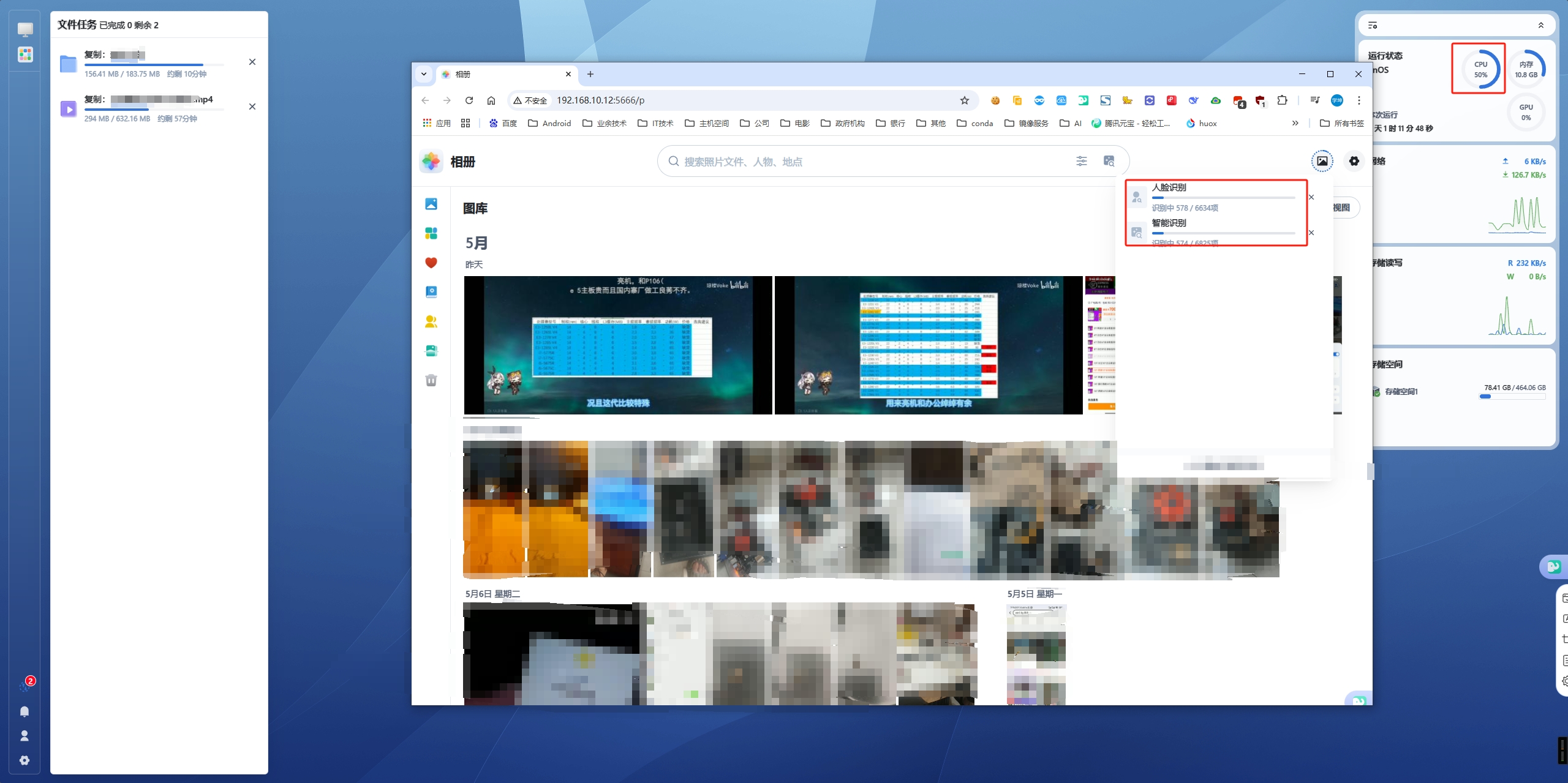Open the albums icon in sidebar

pyautogui.click(x=431, y=233)
